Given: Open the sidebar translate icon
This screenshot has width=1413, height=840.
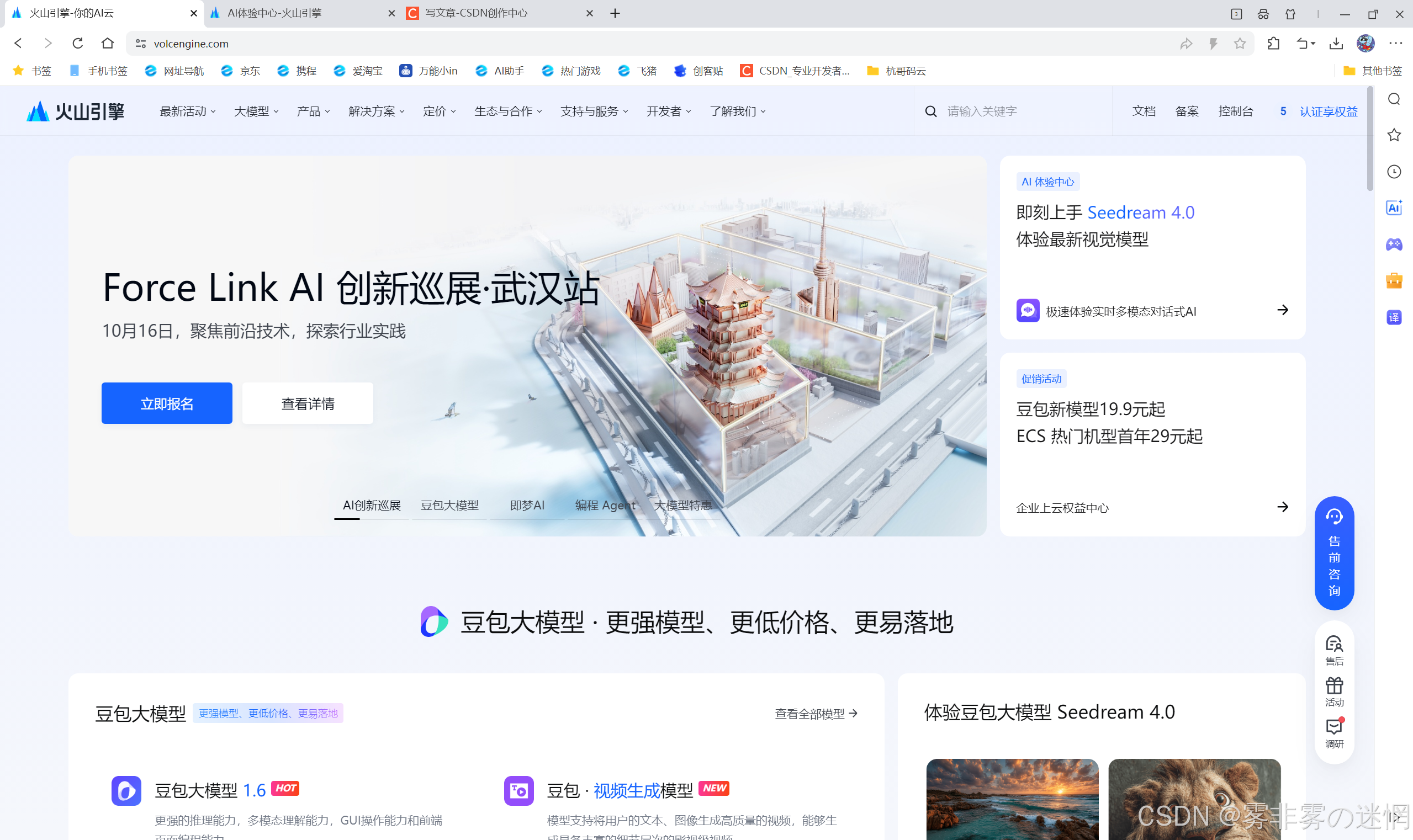Looking at the screenshot, I should point(1394,317).
